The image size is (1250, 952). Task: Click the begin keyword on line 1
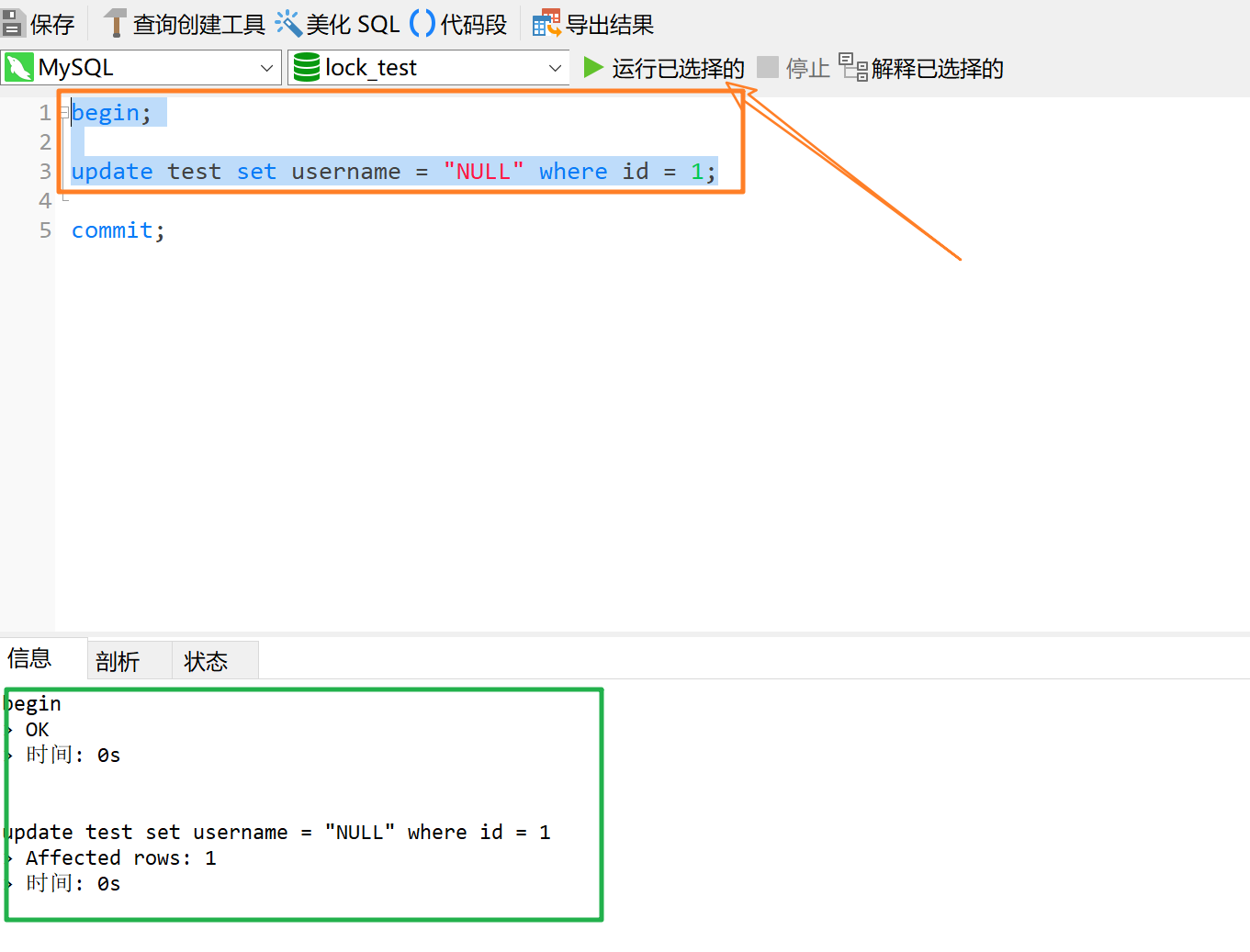106,113
